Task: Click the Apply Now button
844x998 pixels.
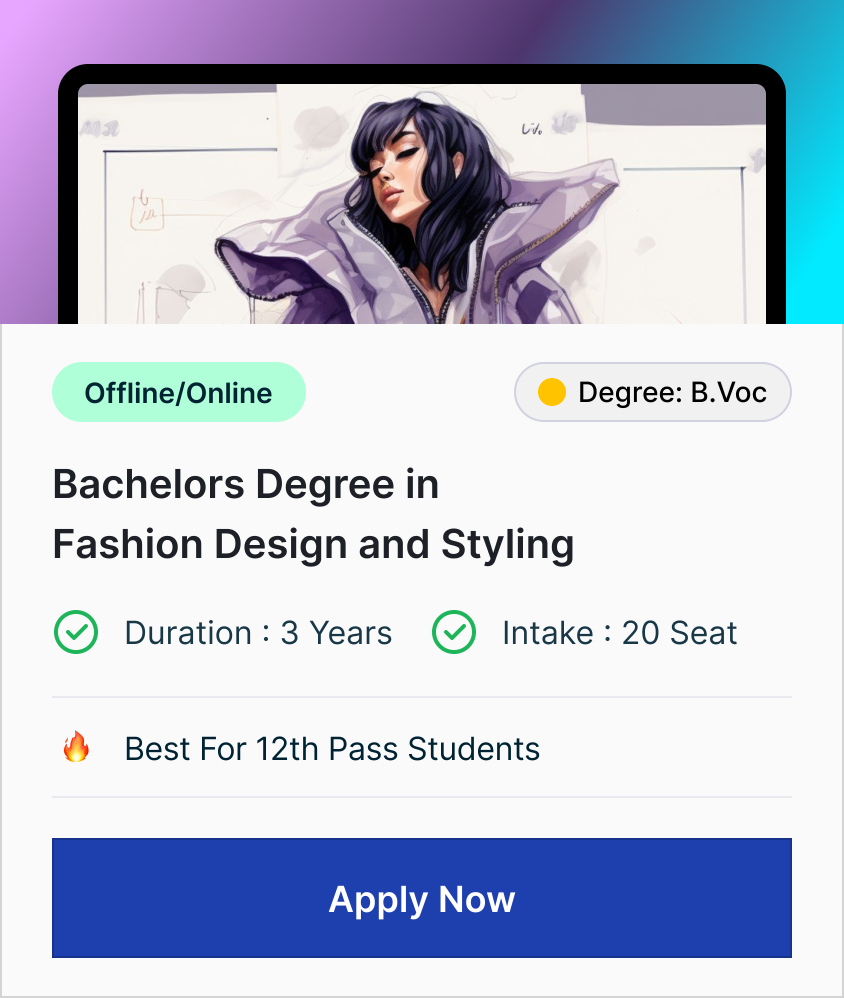Action: point(421,898)
